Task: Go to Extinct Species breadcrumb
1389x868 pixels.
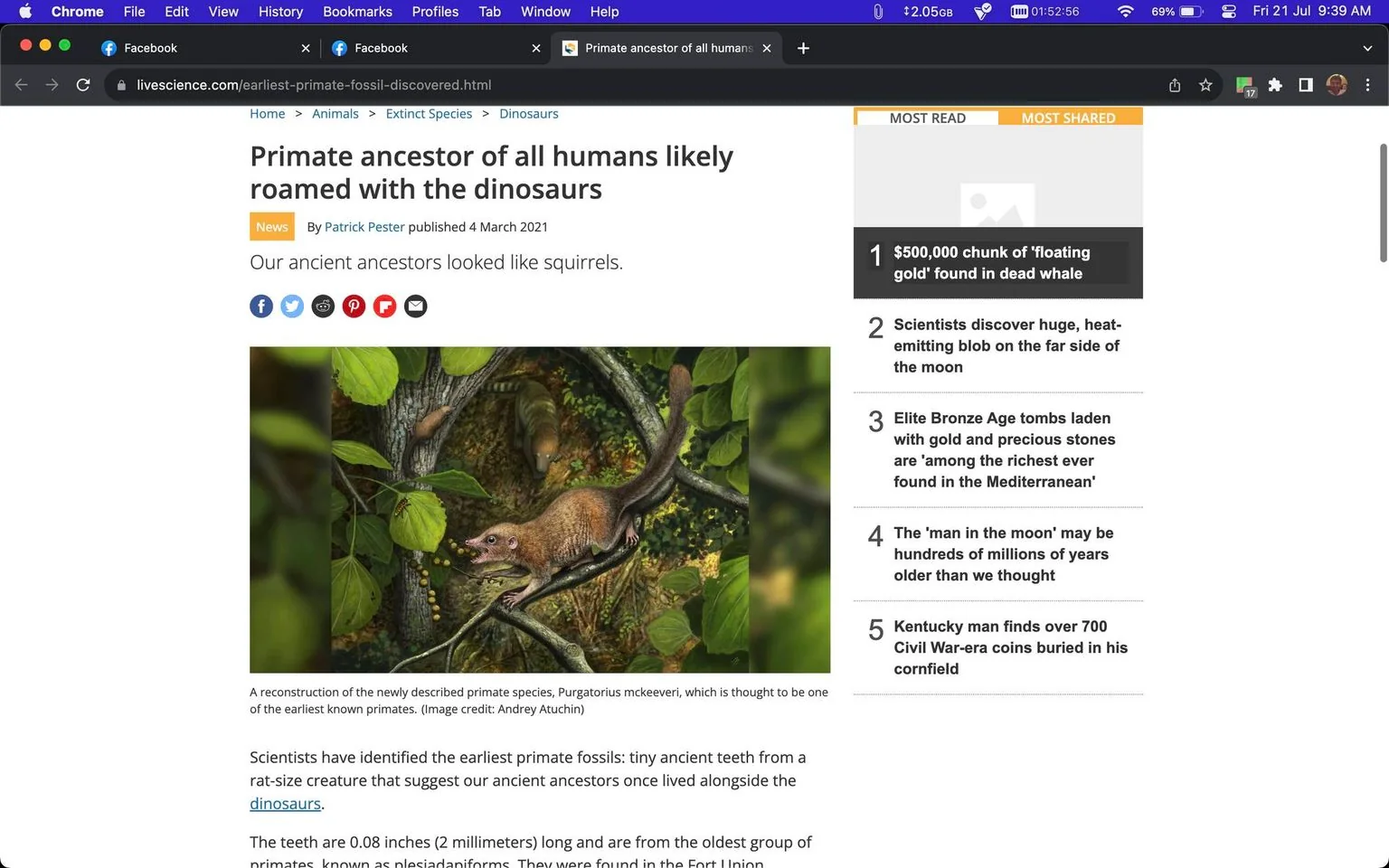Action: [x=429, y=114]
